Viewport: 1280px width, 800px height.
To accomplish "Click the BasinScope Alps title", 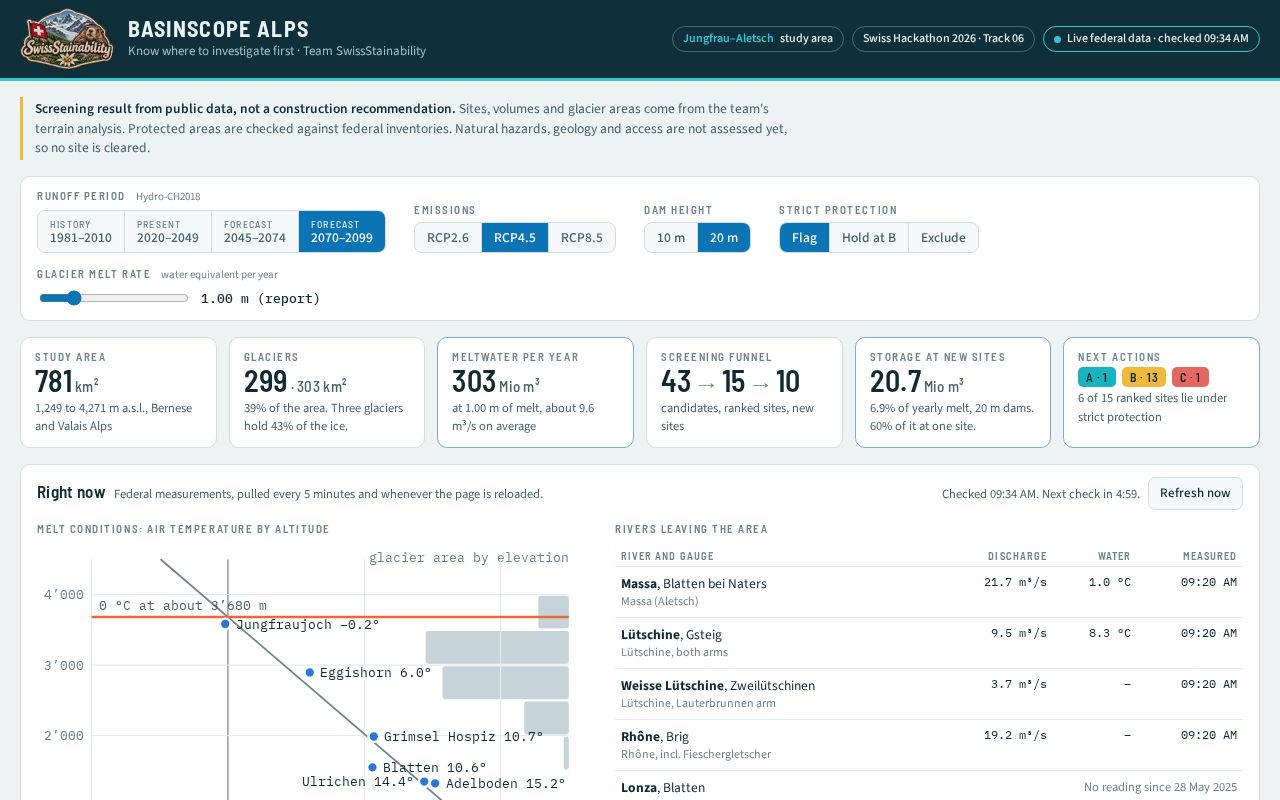I will [218, 29].
